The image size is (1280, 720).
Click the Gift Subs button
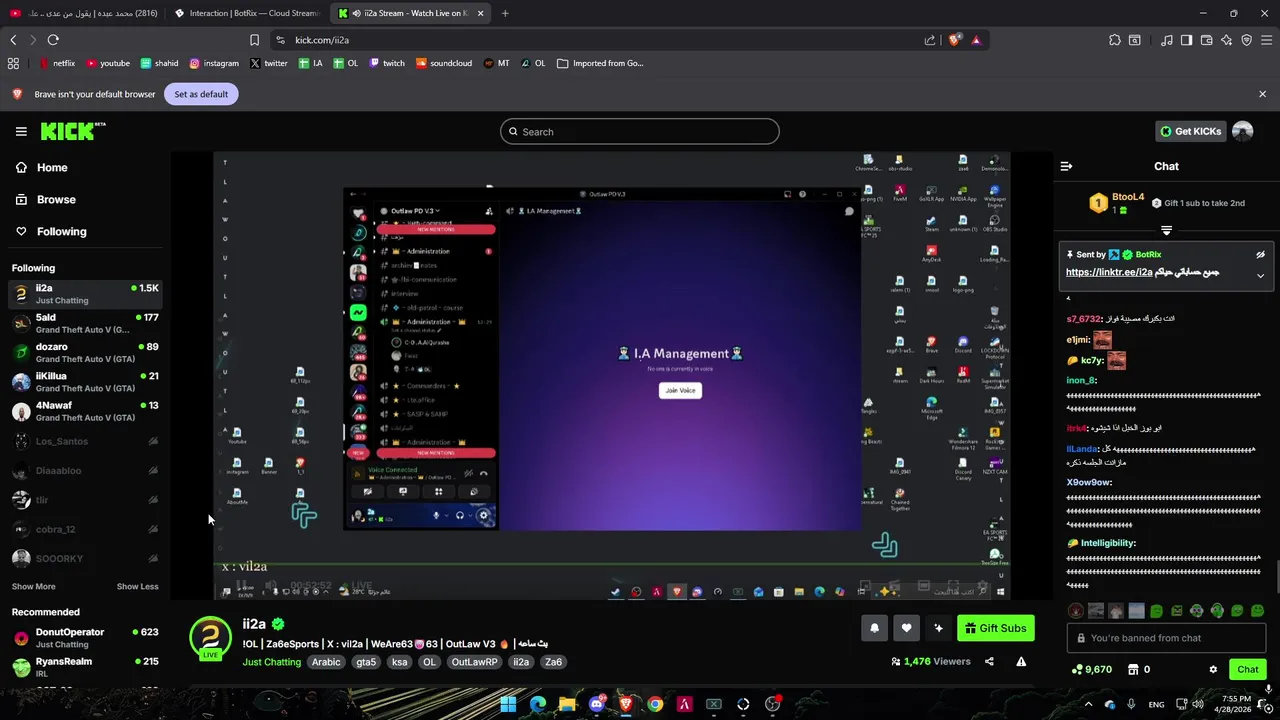coord(995,628)
